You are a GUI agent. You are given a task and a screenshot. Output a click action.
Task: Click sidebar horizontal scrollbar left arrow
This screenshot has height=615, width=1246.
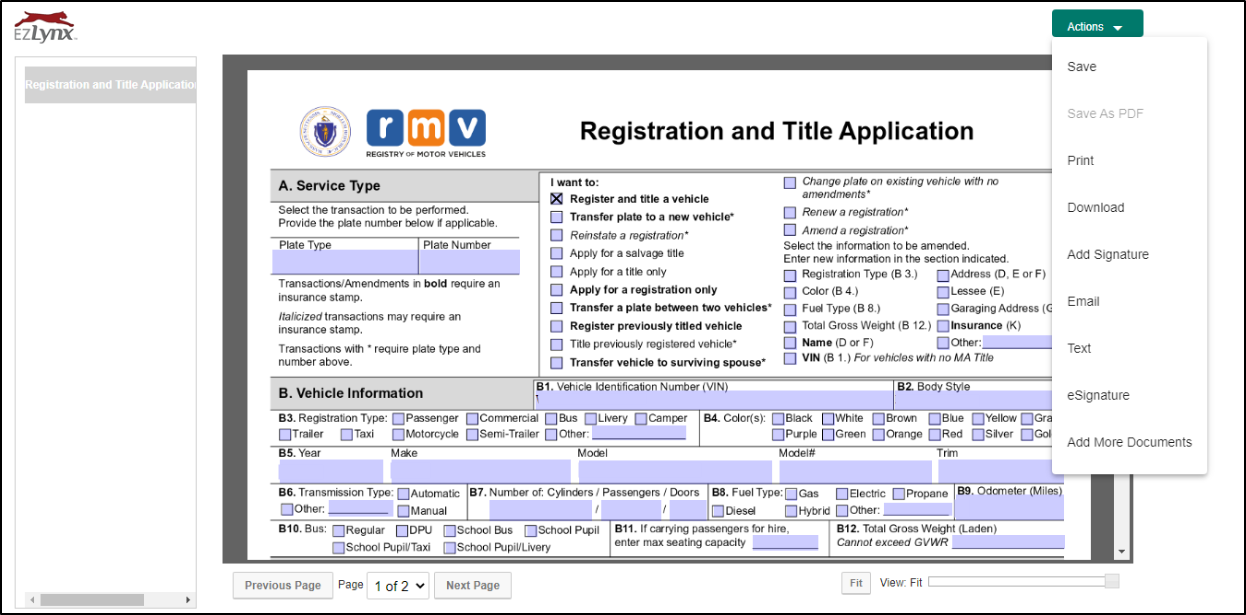coord(31,599)
